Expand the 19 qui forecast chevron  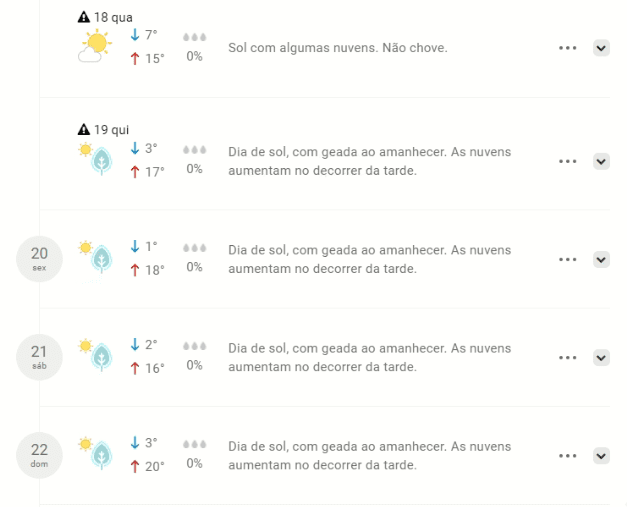pos(601,162)
